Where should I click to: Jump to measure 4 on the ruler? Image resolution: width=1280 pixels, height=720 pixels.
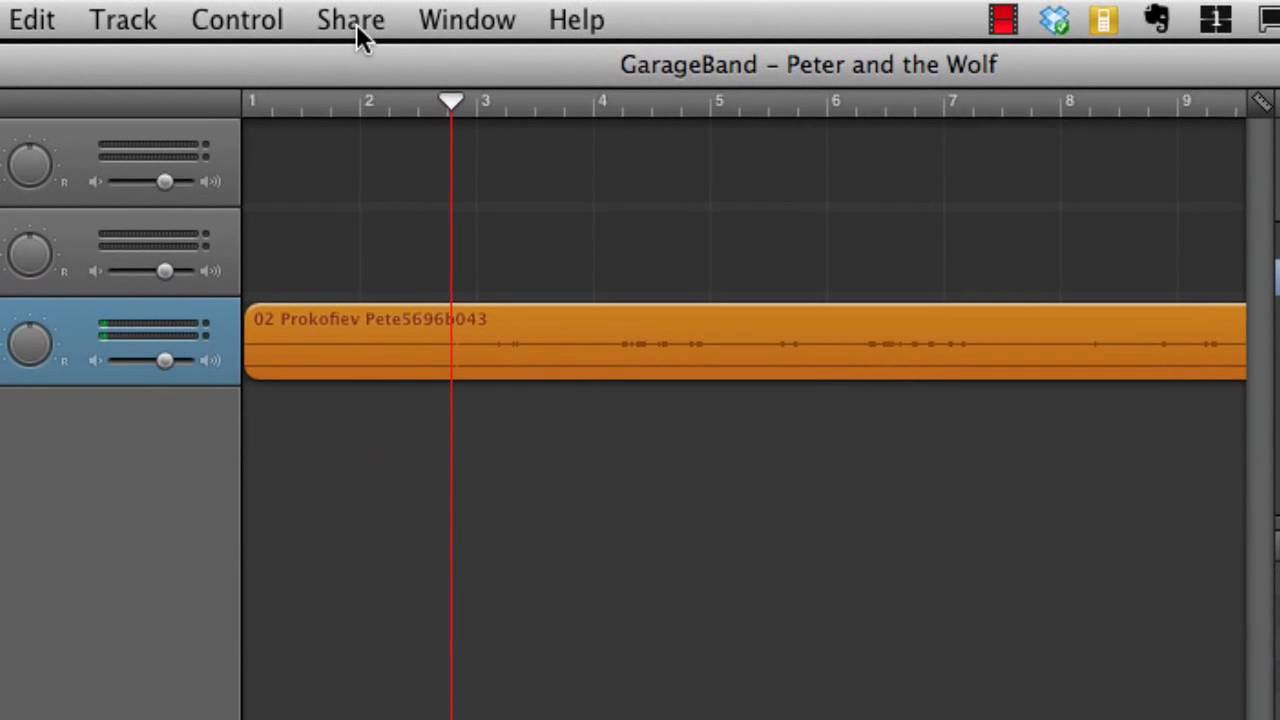(602, 101)
